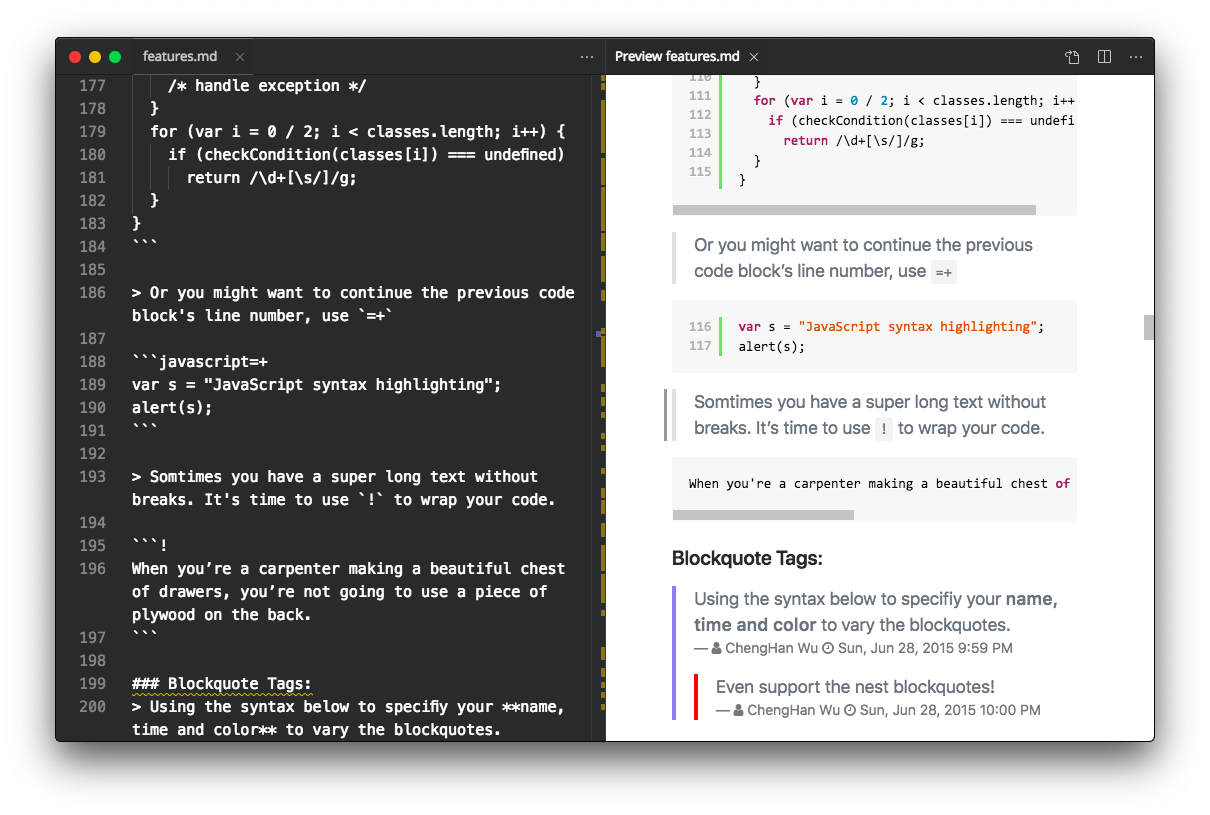
Task: Click preview code line number 117
Action: coord(700,346)
